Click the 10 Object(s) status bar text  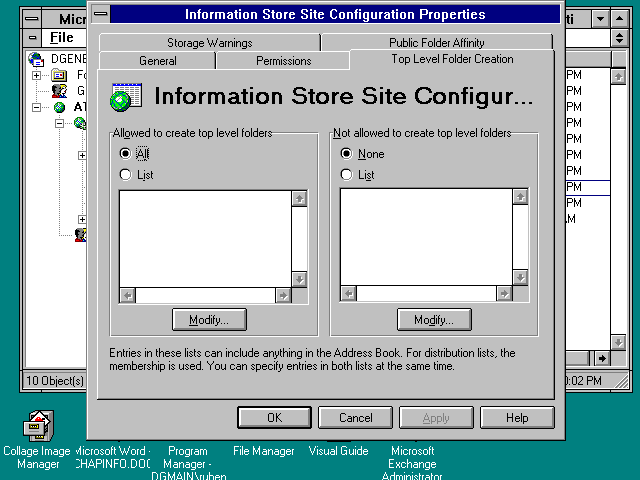point(55,381)
